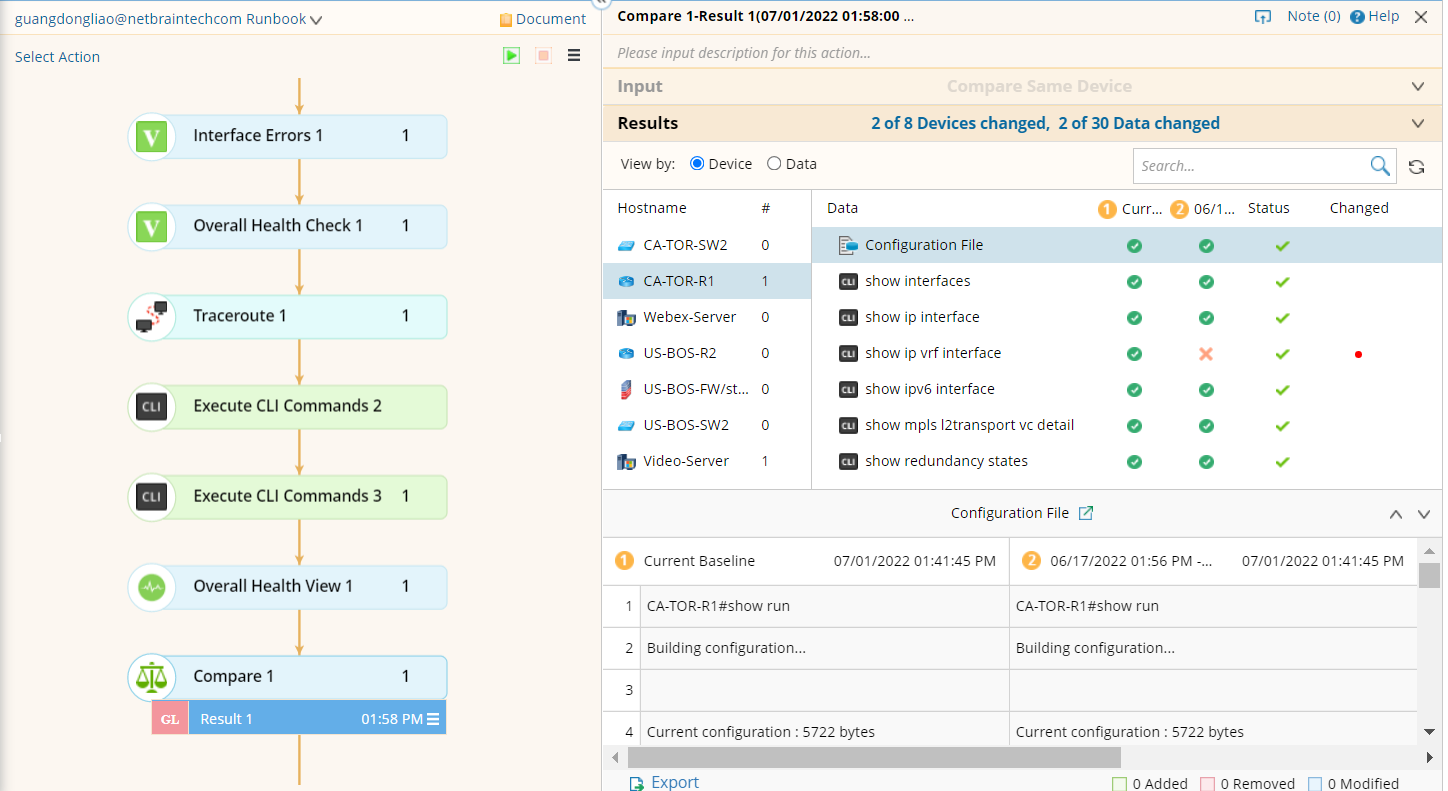The image size is (1448, 791).
Task: Open the Runbook name dropdown arrow
Action: (x=316, y=20)
